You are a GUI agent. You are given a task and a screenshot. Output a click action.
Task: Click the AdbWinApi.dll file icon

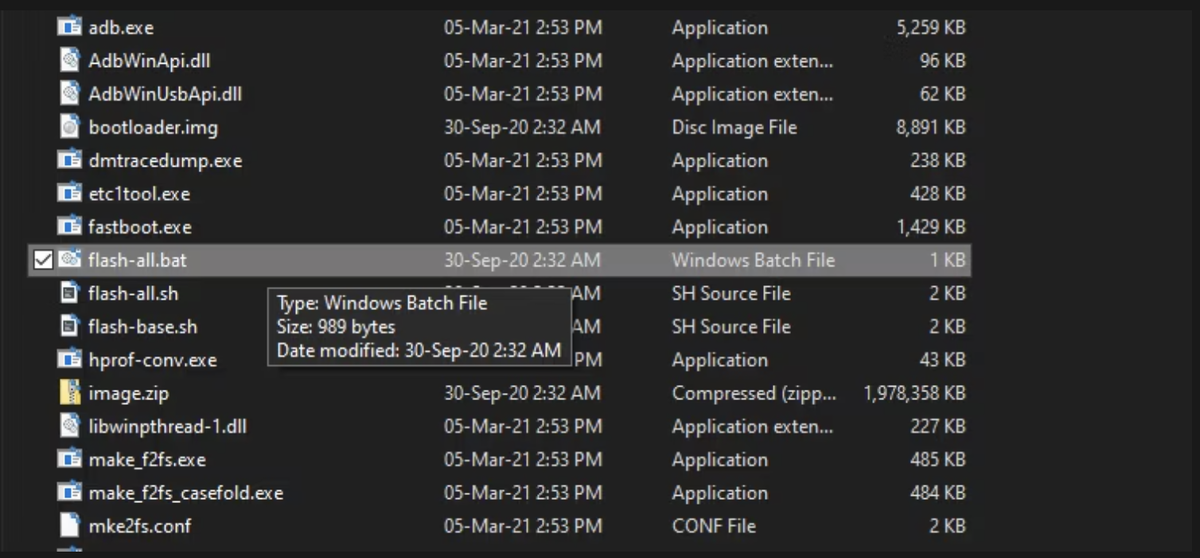pos(69,61)
